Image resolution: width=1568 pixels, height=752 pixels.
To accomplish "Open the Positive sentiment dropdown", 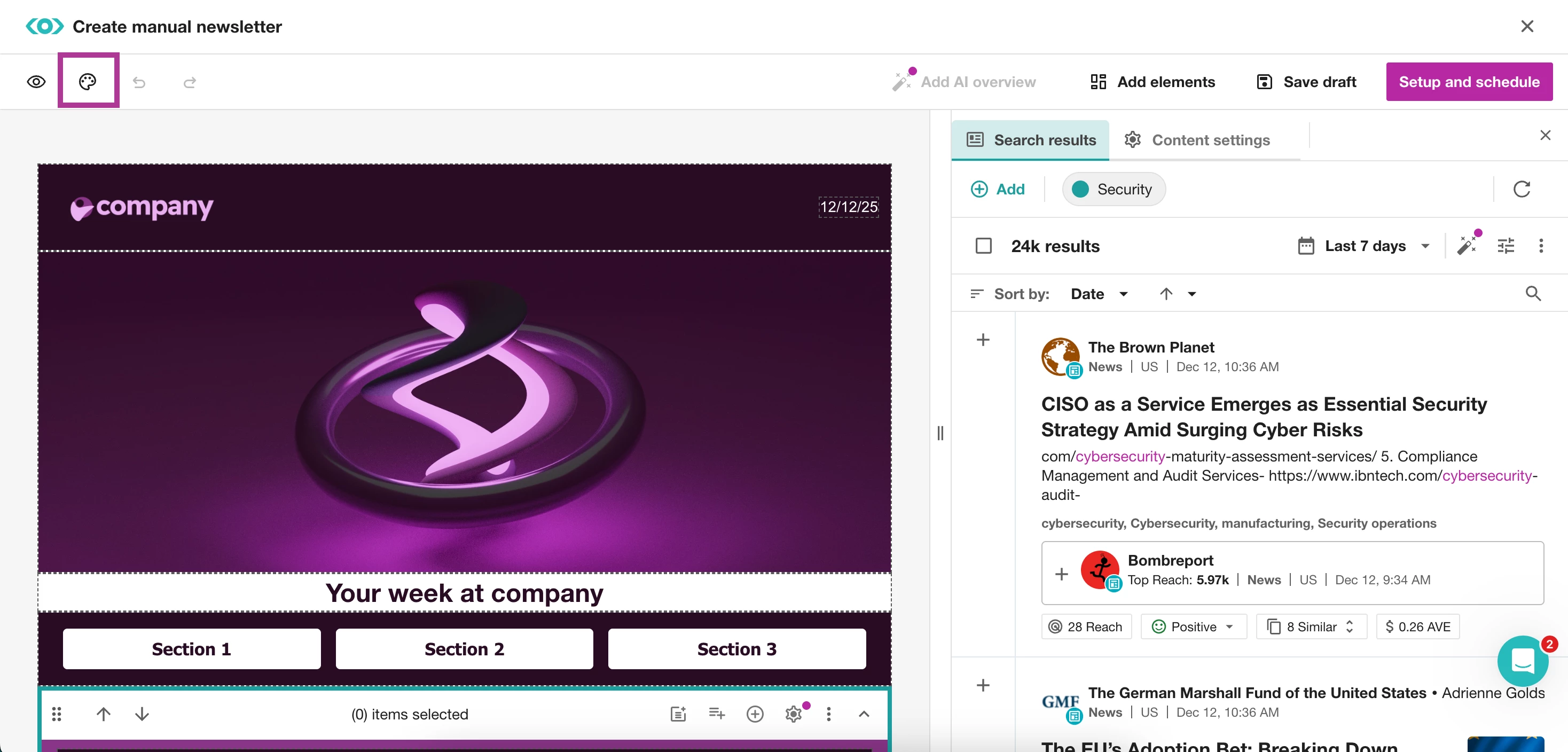I will 1193,626.
